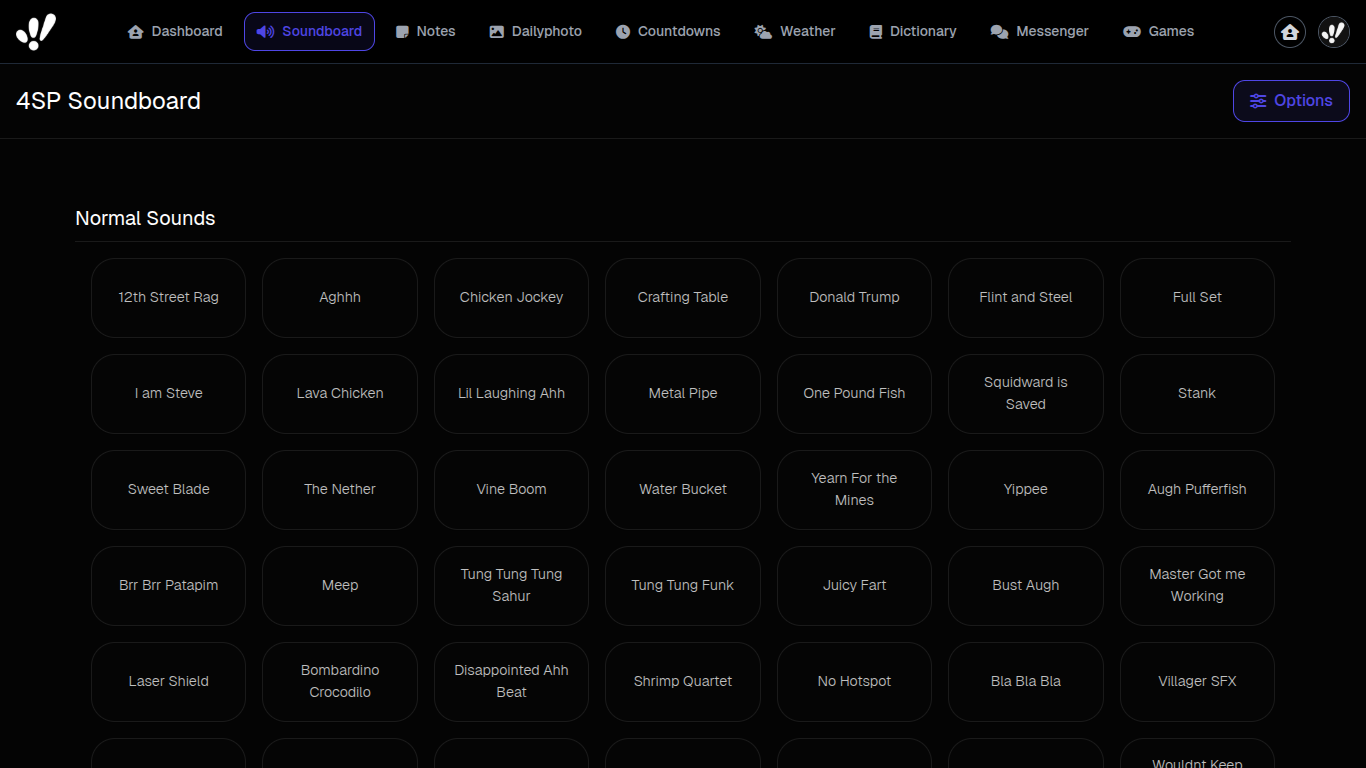
Task: Play the Metal Pipe sound
Action: (x=683, y=393)
